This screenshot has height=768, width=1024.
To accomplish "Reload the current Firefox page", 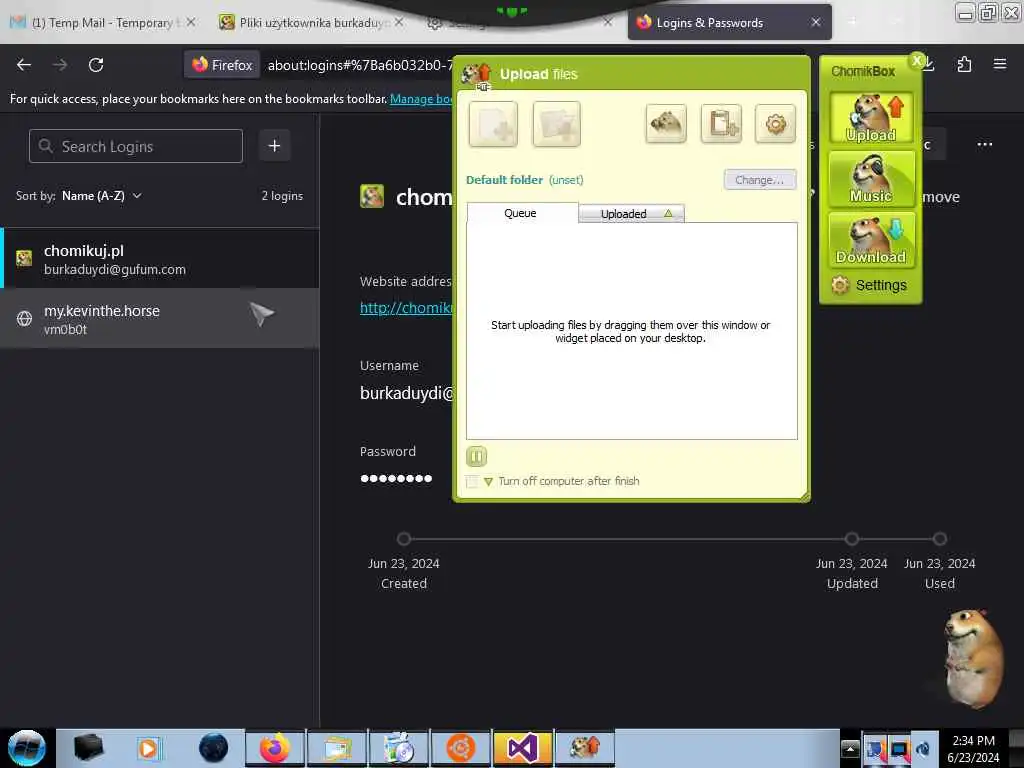I will 96,65.
